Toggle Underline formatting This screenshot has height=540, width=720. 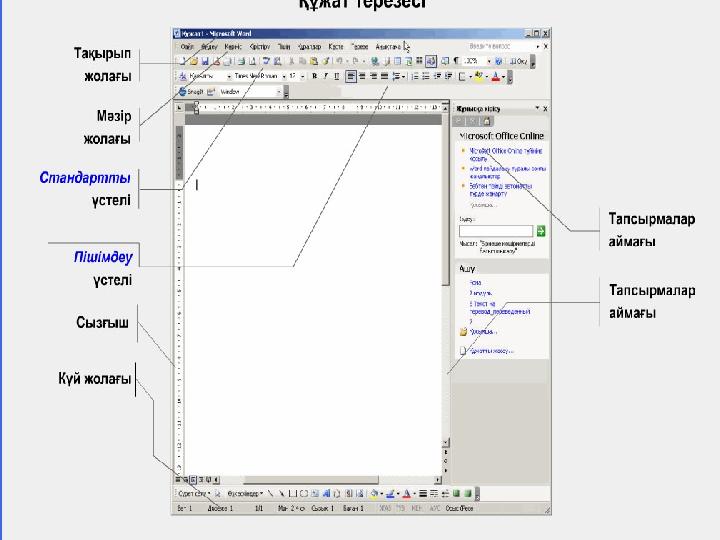[337, 76]
